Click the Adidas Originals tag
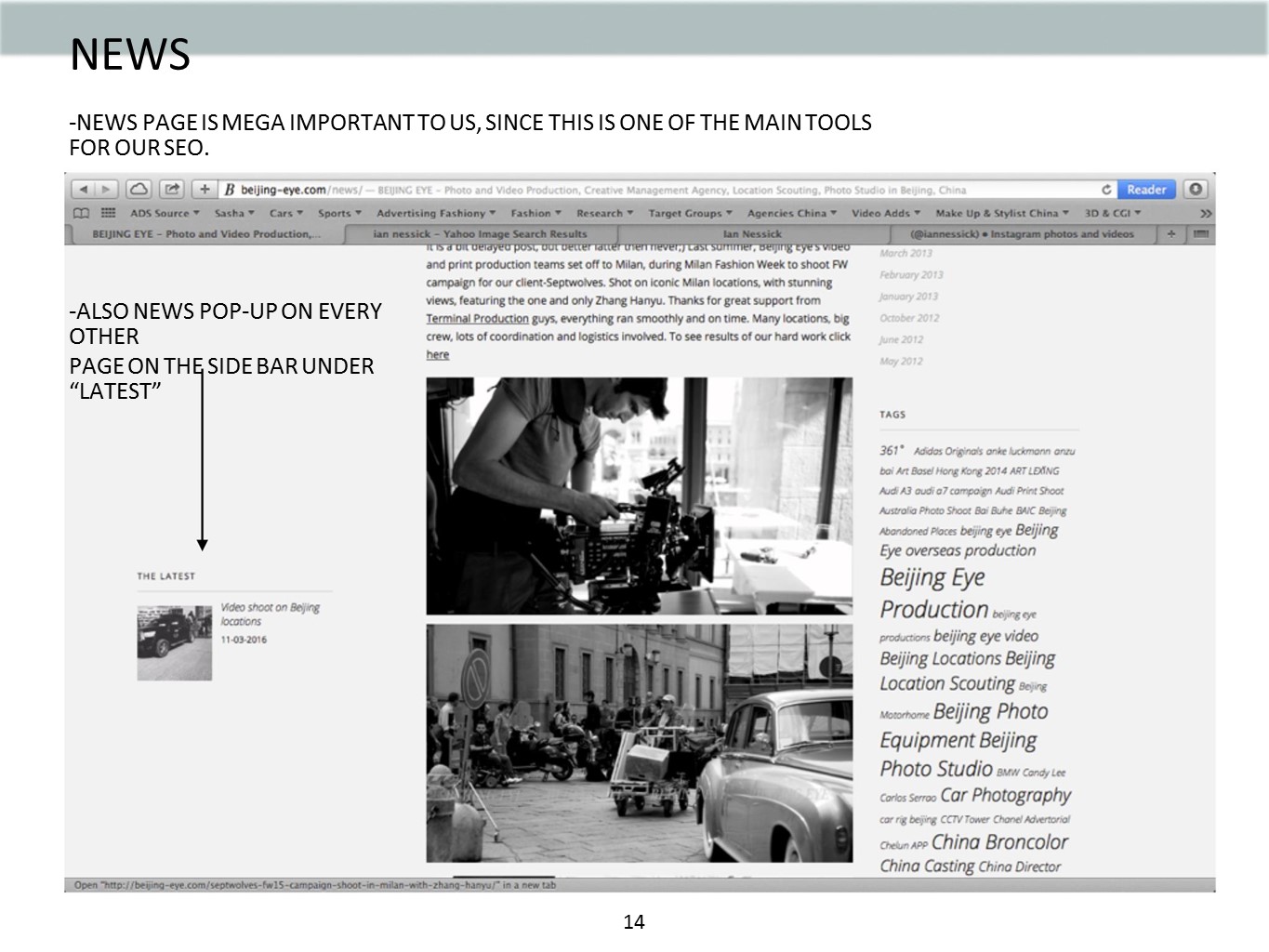1269x952 pixels. 947,451
